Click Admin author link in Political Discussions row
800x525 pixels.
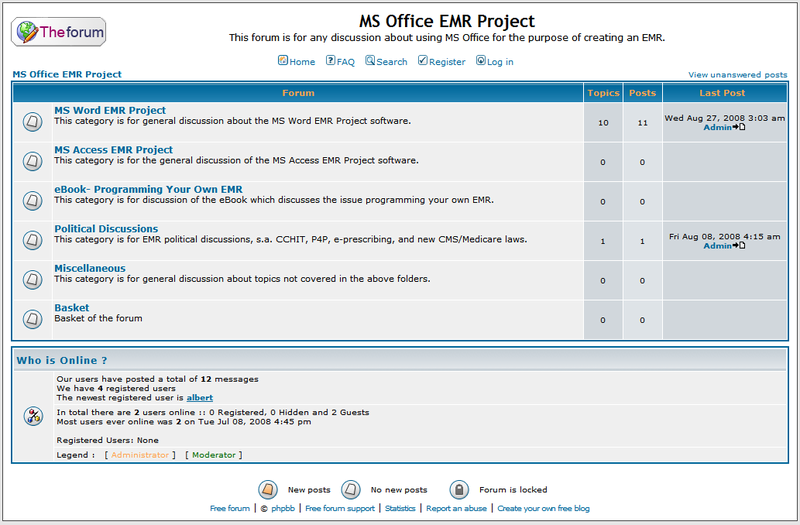click(x=718, y=245)
